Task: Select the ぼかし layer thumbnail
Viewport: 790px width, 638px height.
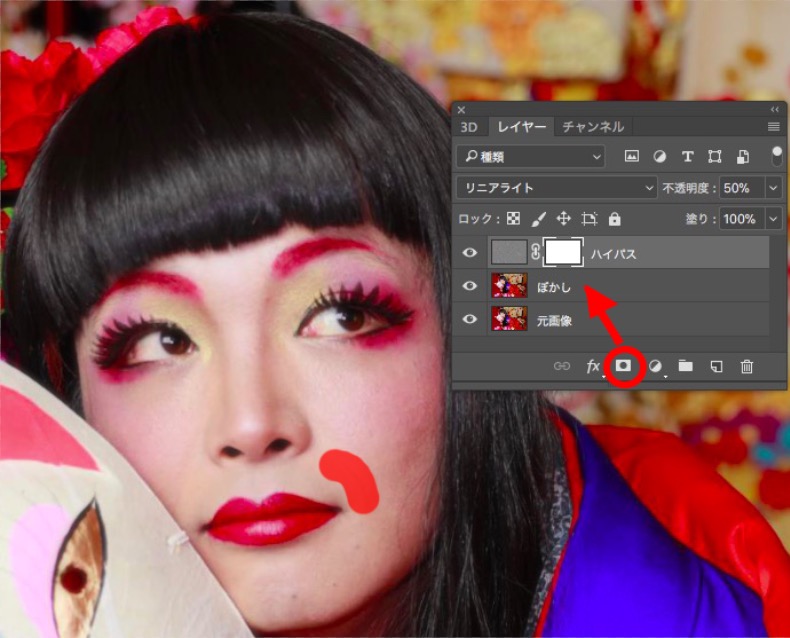Action: 509,285
